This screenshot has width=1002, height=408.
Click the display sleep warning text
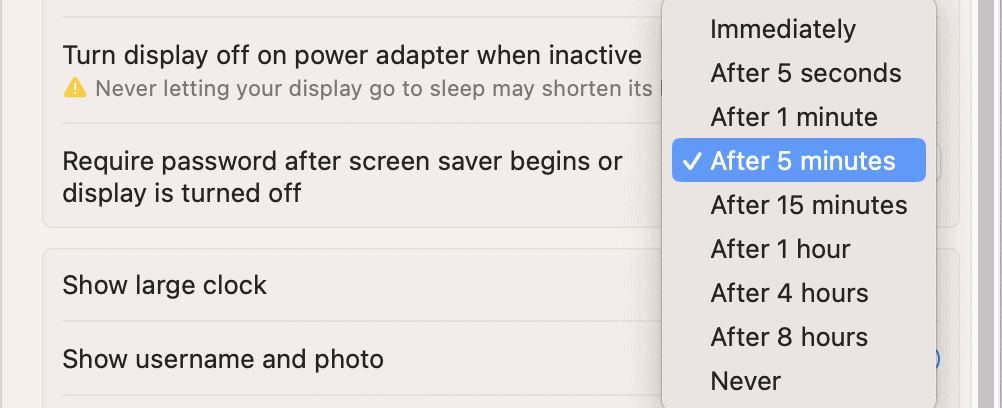coord(370,89)
